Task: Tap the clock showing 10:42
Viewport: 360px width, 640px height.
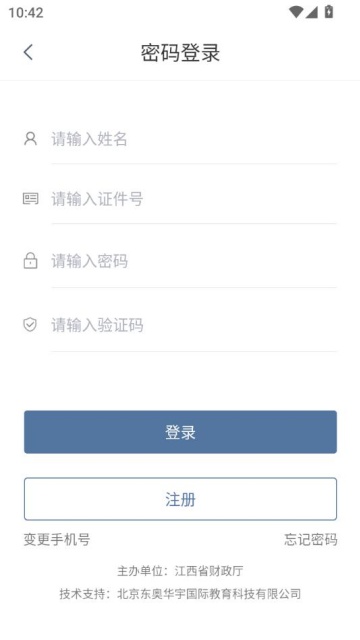Action: click(26, 13)
